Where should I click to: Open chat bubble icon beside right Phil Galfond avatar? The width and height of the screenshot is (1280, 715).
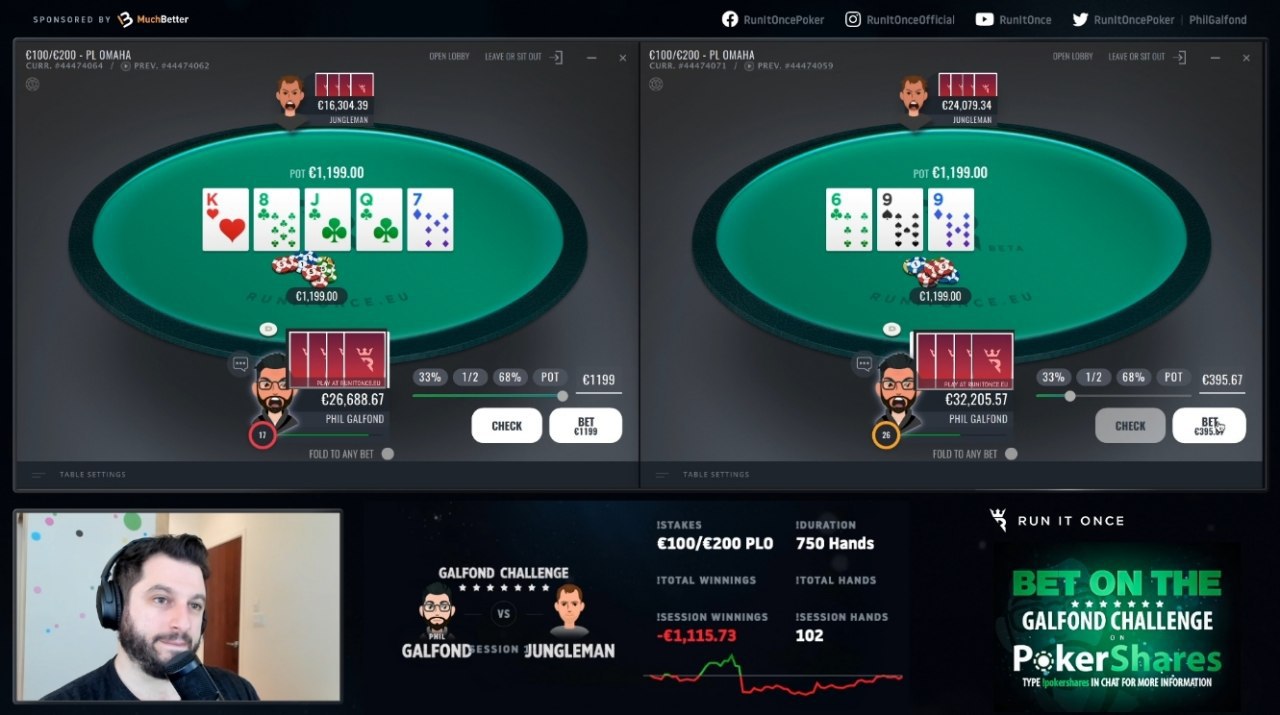(x=863, y=364)
